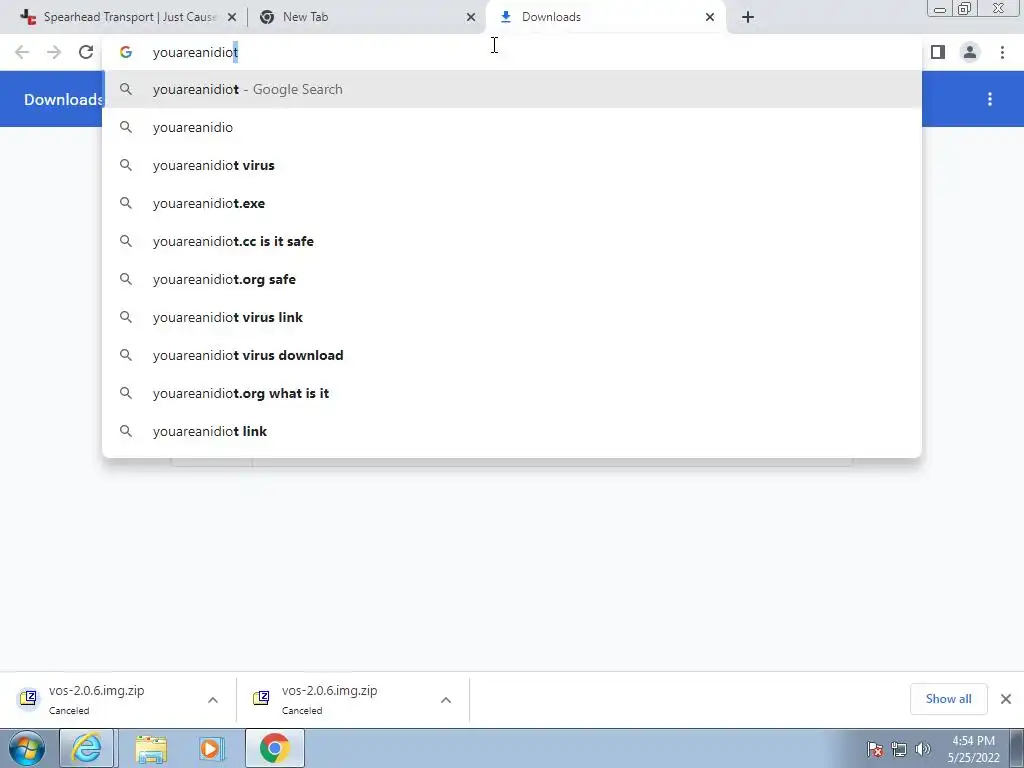Go back with the back arrow
1024x768 pixels.
coord(22,52)
